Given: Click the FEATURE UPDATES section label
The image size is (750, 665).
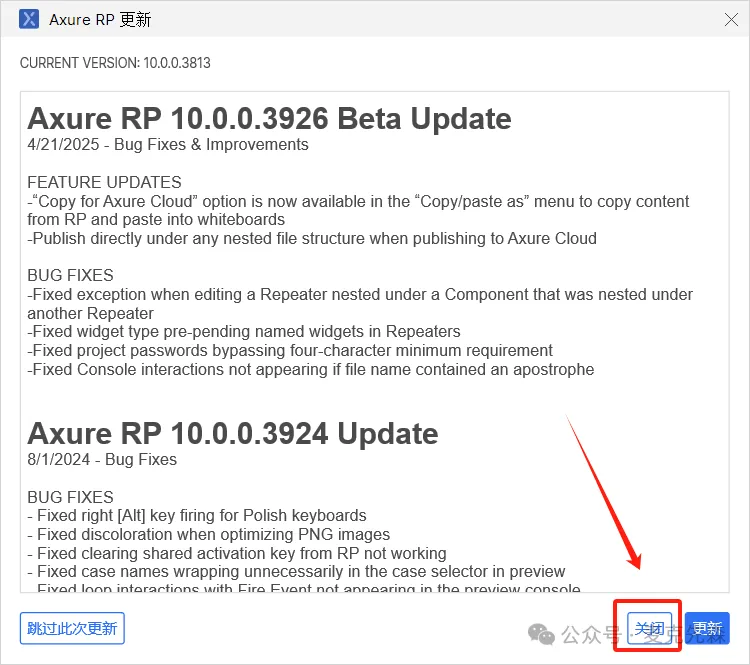Looking at the screenshot, I should pyautogui.click(x=104, y=183).
